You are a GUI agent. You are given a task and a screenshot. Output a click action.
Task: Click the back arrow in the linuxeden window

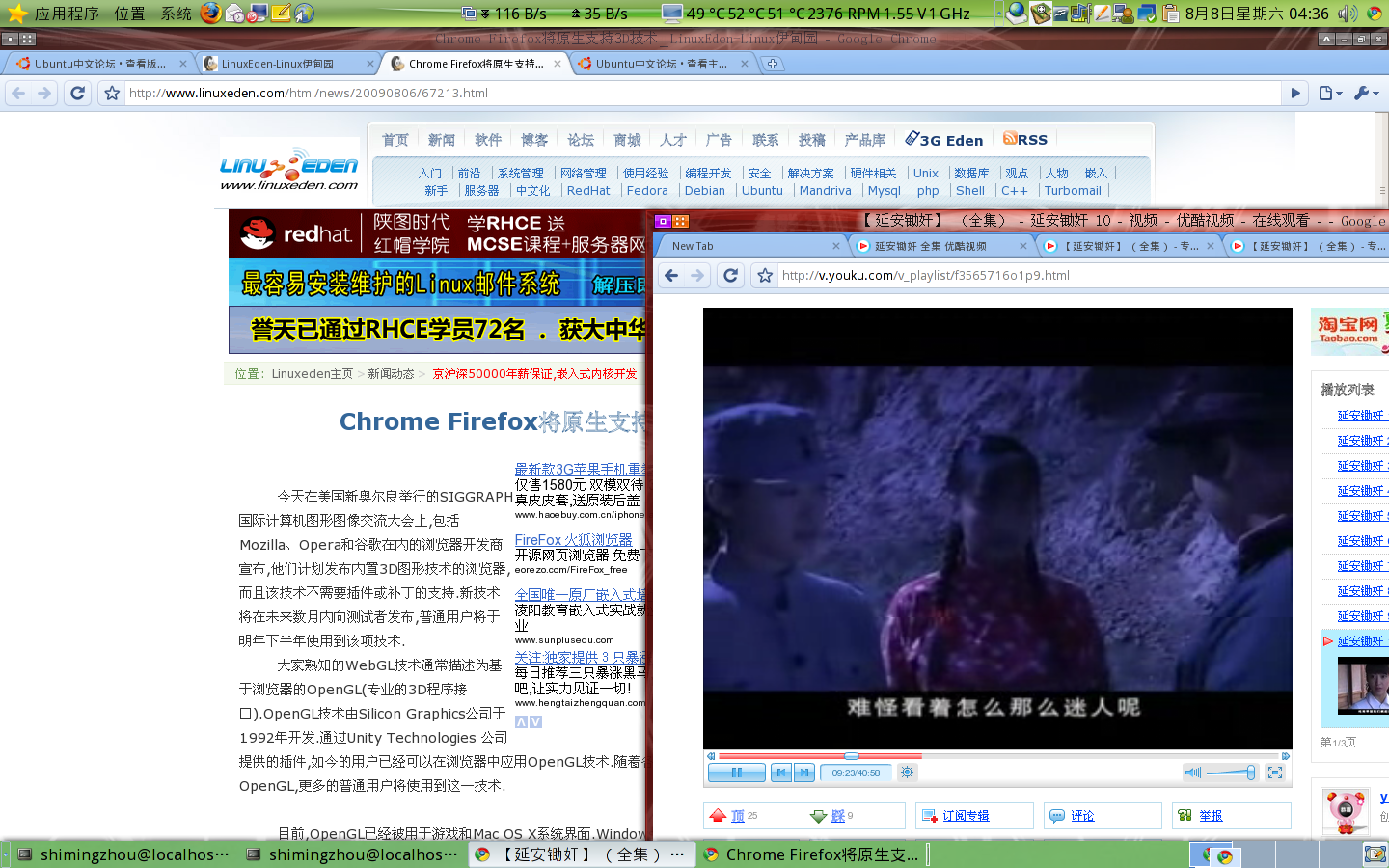click(18, 93)
